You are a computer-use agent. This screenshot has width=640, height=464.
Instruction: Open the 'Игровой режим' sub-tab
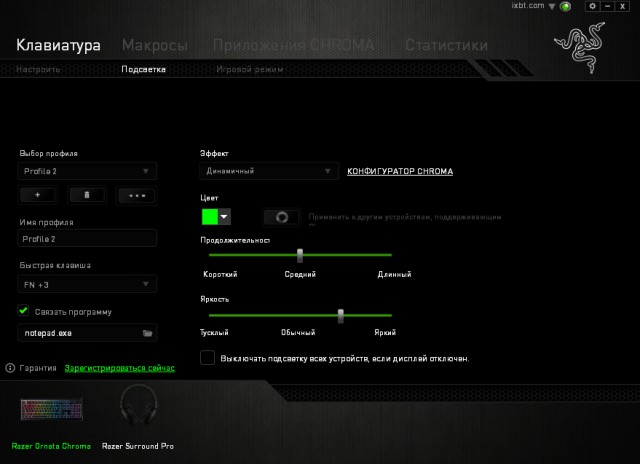point(249,70)
